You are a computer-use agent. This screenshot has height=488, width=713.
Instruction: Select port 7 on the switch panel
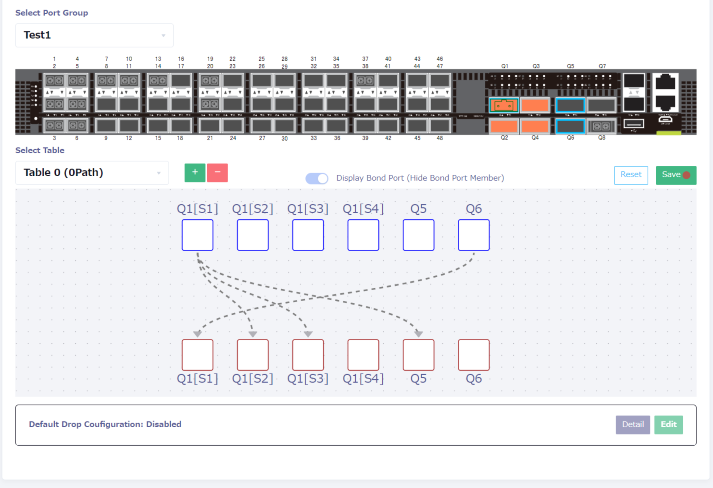tap(106, 81)
